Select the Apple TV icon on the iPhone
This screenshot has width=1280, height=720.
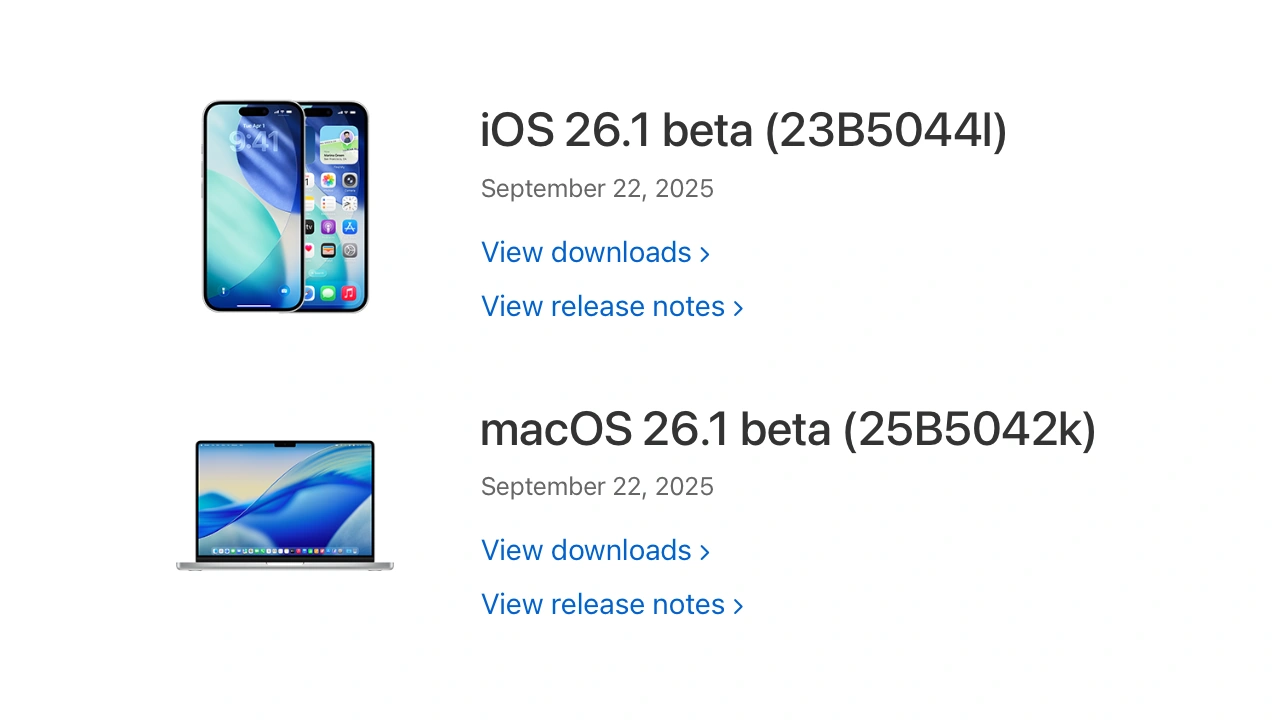pyautogui.click(x=308, y=225)
